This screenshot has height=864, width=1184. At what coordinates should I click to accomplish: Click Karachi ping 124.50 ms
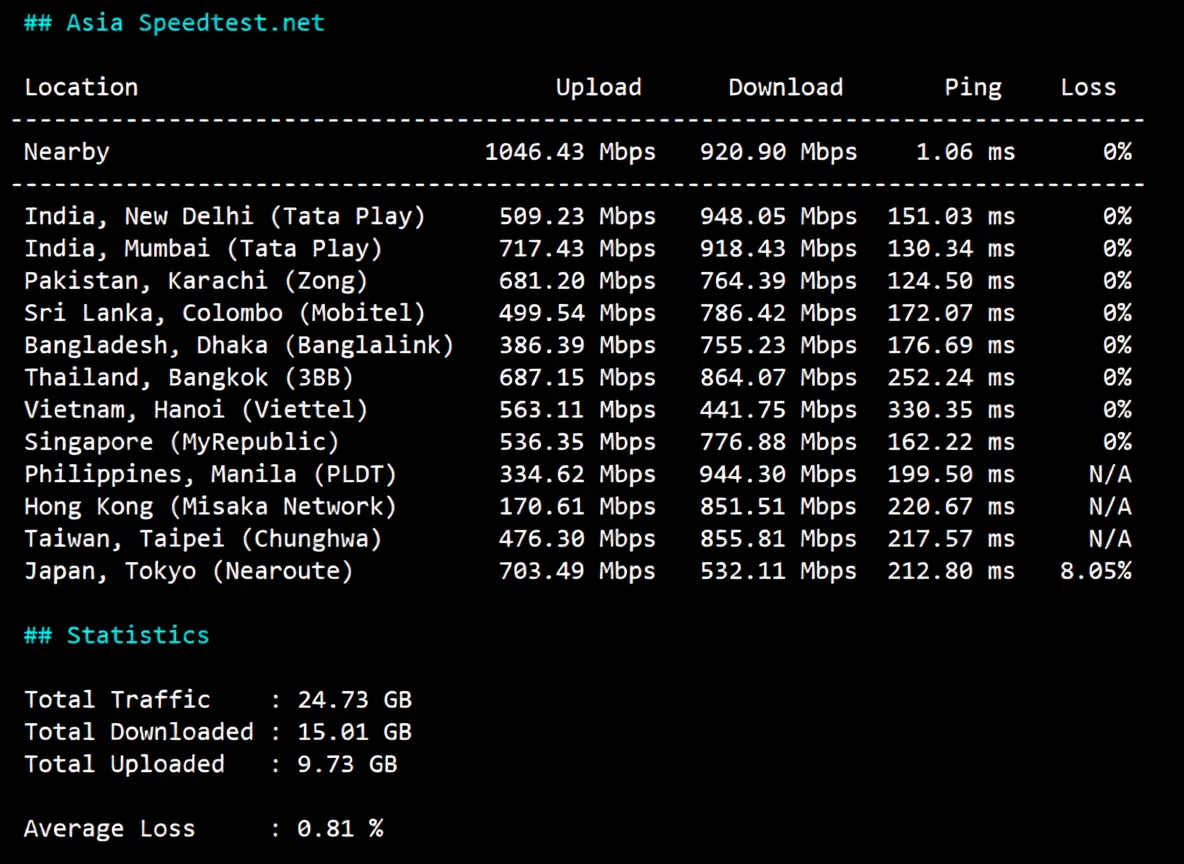tap(951, 281)
